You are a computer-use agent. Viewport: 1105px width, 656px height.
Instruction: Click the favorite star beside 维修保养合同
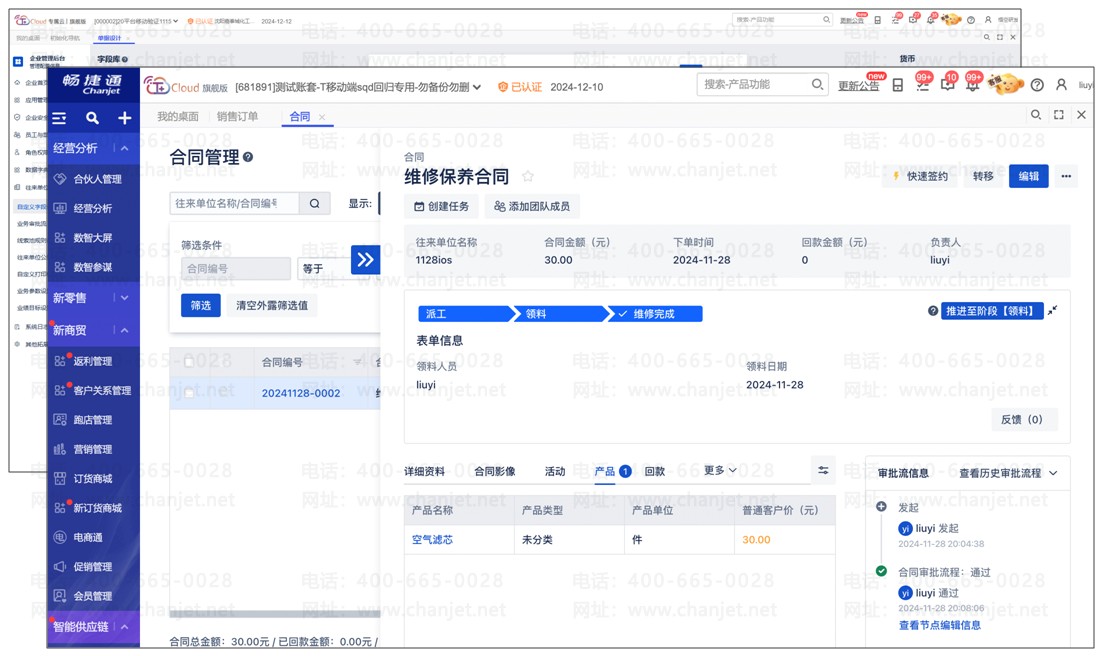coord(528,177)
